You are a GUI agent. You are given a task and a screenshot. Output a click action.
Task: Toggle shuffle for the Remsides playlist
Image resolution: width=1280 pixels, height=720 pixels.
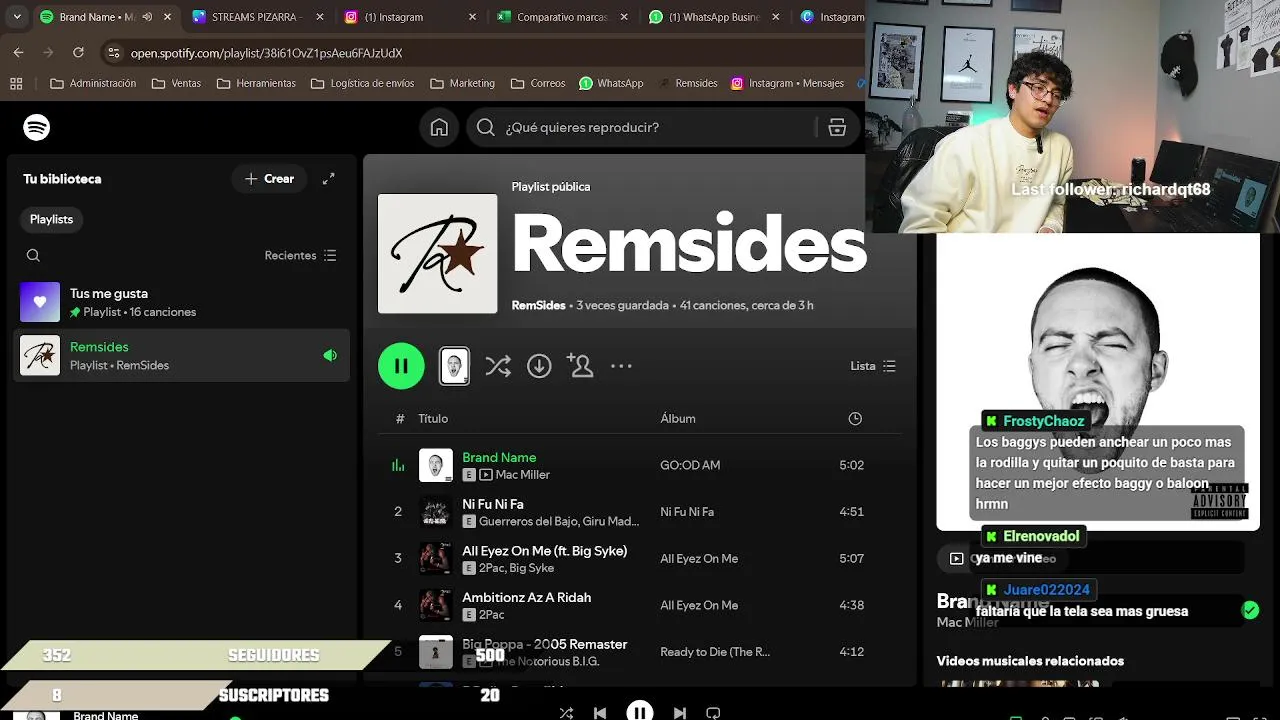(x=498, y=366)
